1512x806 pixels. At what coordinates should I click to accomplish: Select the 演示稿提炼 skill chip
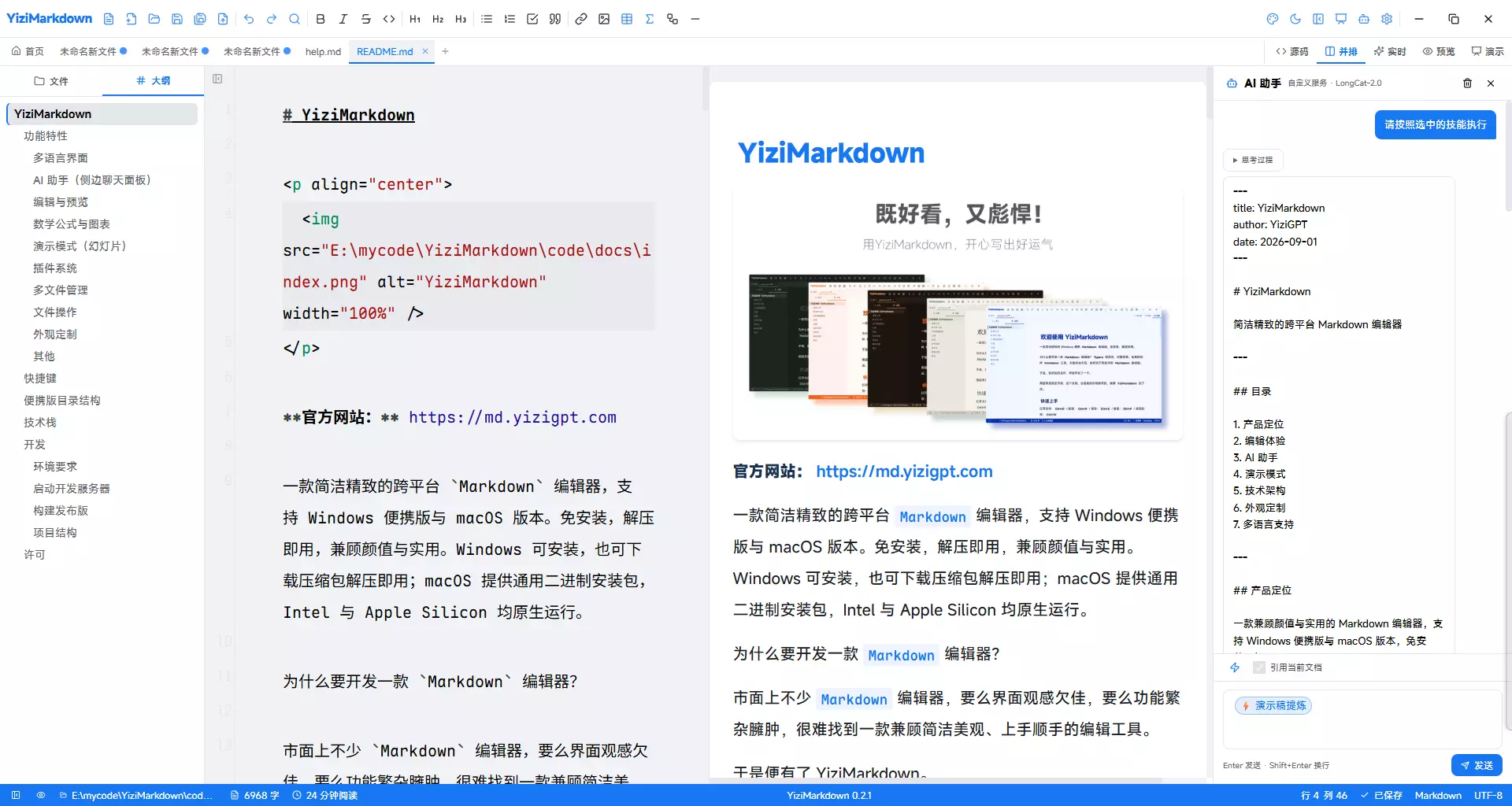1273,705
